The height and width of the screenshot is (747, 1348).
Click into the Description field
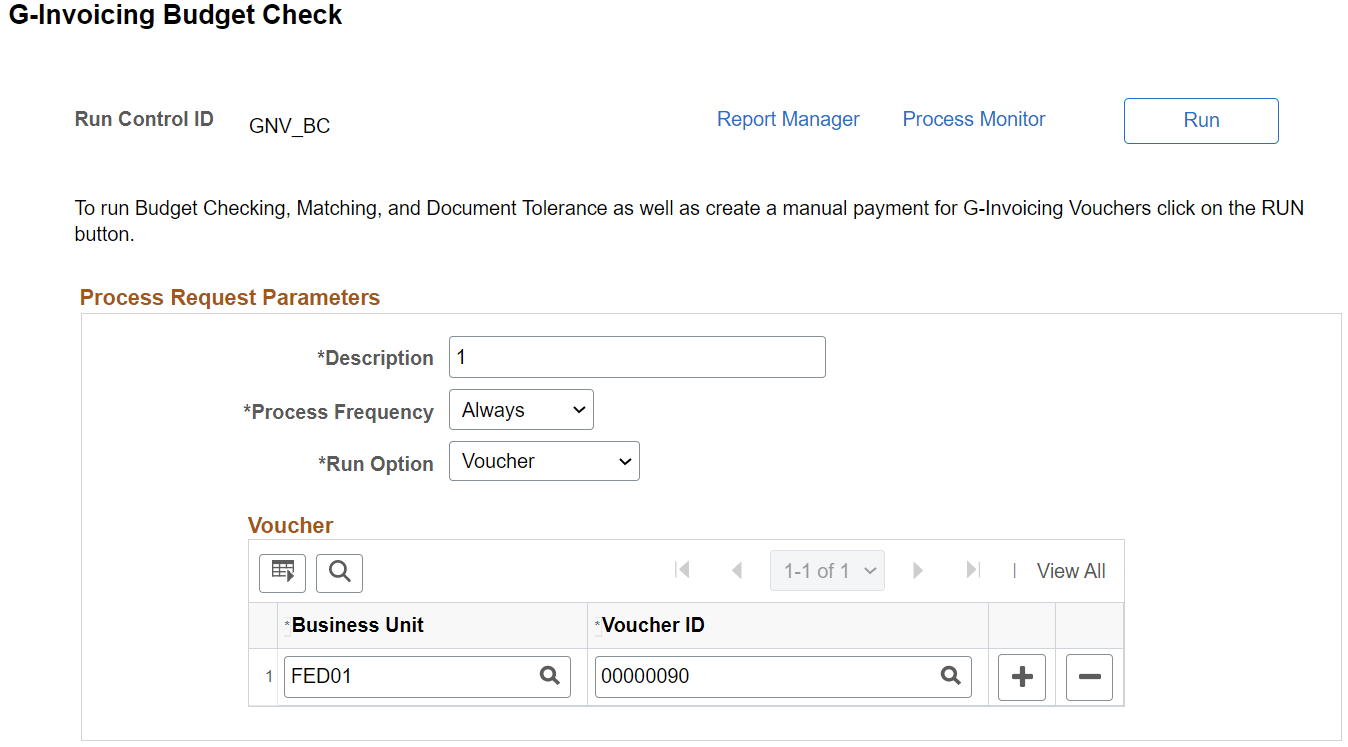click(636, 357)
